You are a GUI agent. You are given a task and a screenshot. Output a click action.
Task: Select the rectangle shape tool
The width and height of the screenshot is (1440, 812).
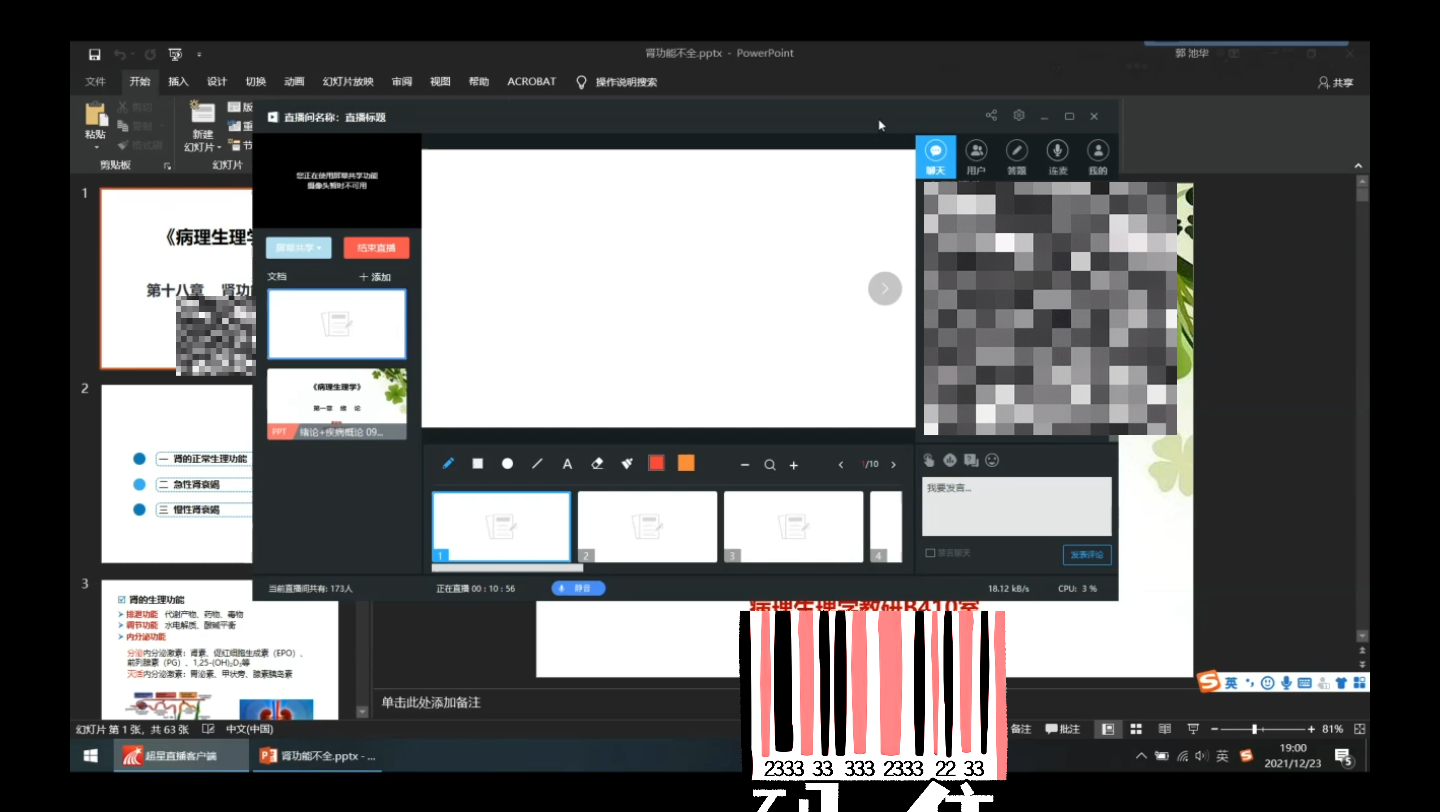tap(478, 464)
